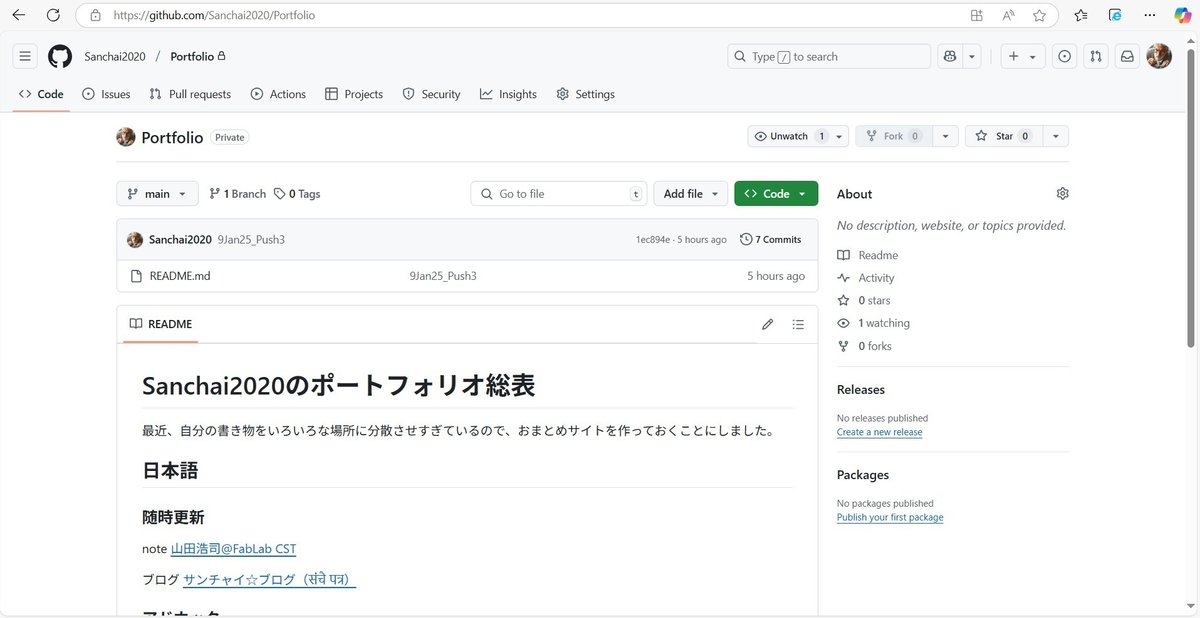Switch to the Pull requests tab
Viewport: 1200px width, 618px height.
pyautogui.click(x=190, y=94)
